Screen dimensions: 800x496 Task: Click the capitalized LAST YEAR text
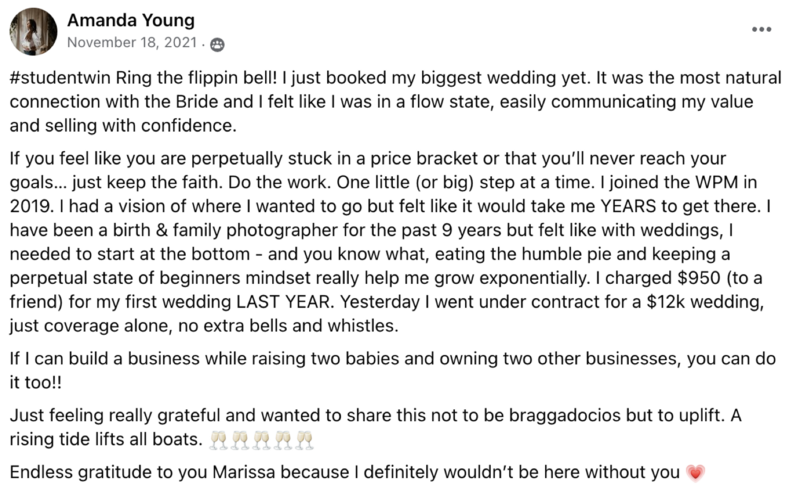coord(283,302)
